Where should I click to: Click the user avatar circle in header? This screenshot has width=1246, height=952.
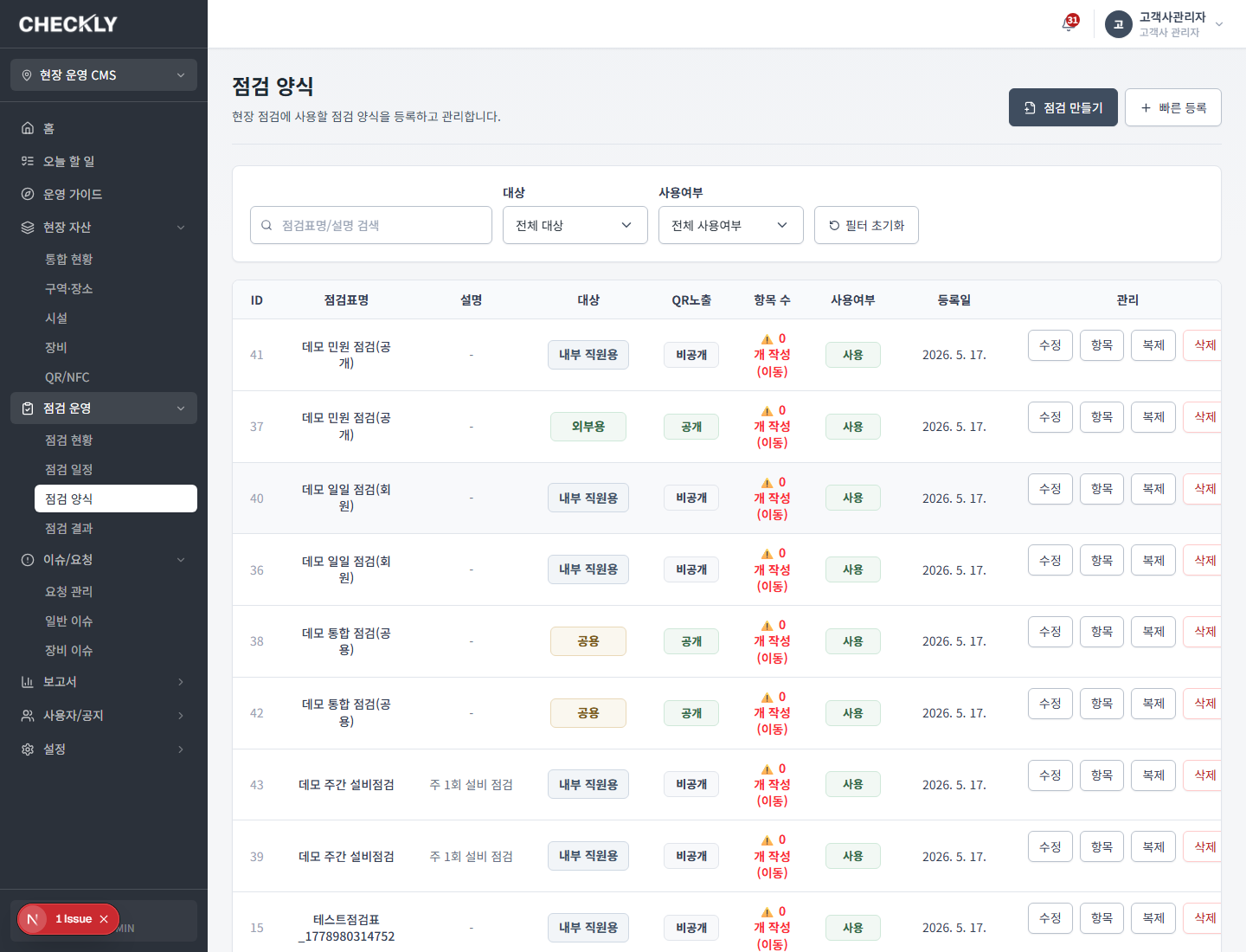pos(1118,24)
